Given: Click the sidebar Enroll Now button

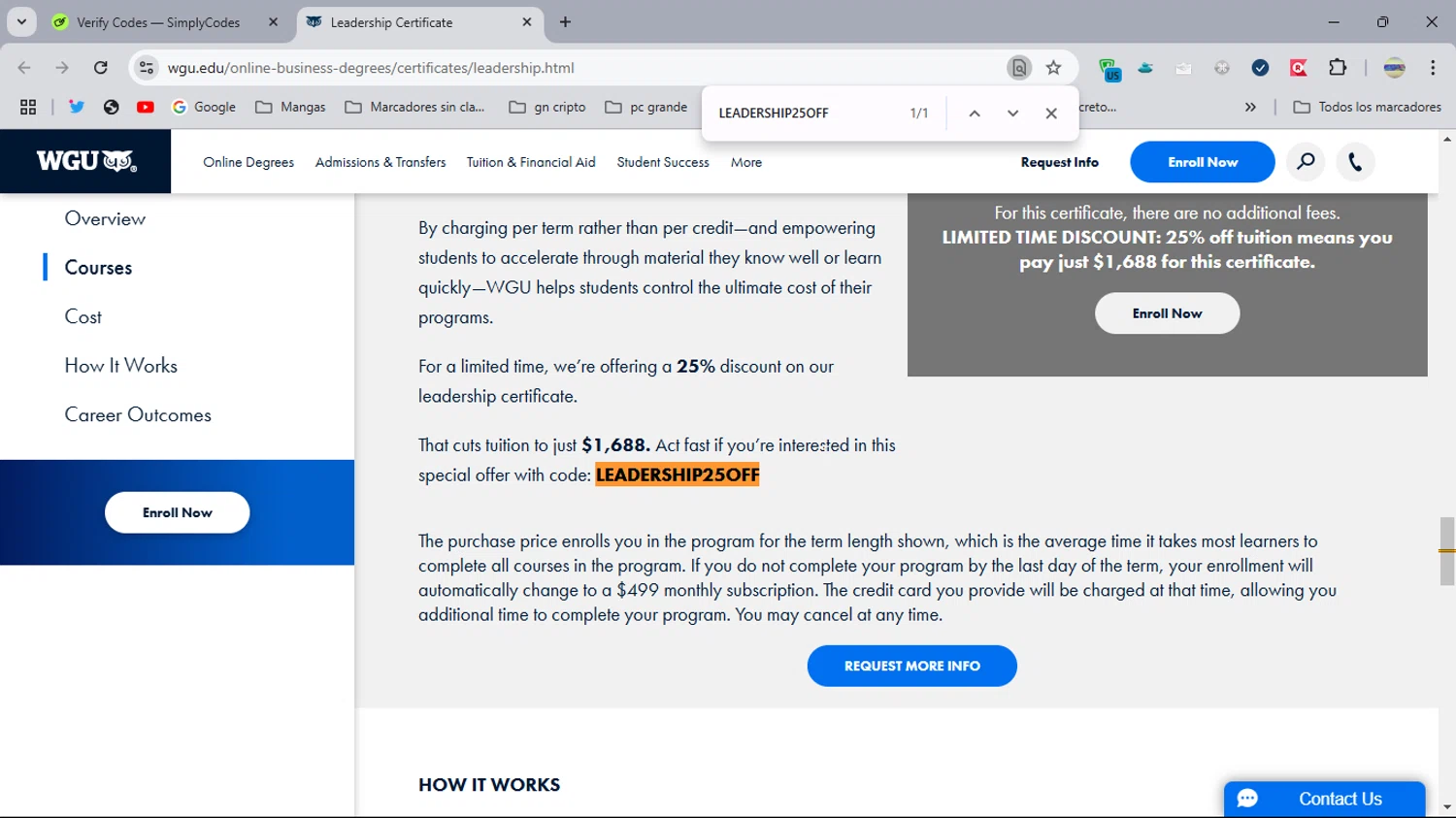Looking at the screenshot, I should [178, 512].
